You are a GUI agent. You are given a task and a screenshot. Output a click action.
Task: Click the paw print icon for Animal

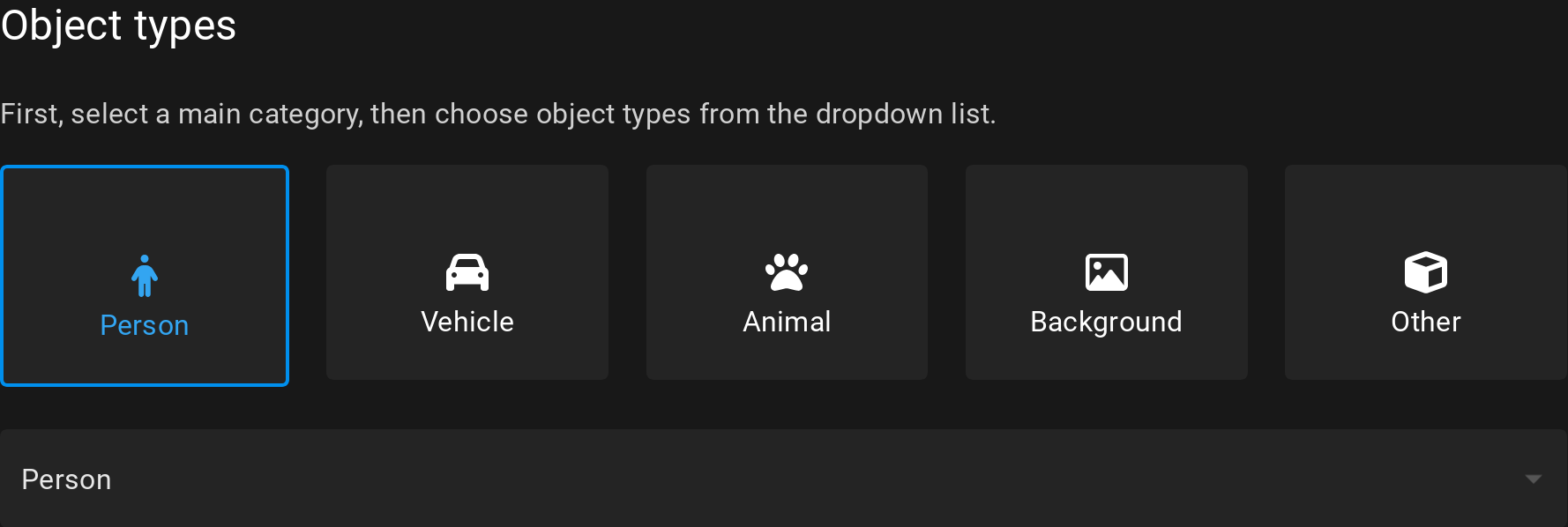(x=786, y=271)
